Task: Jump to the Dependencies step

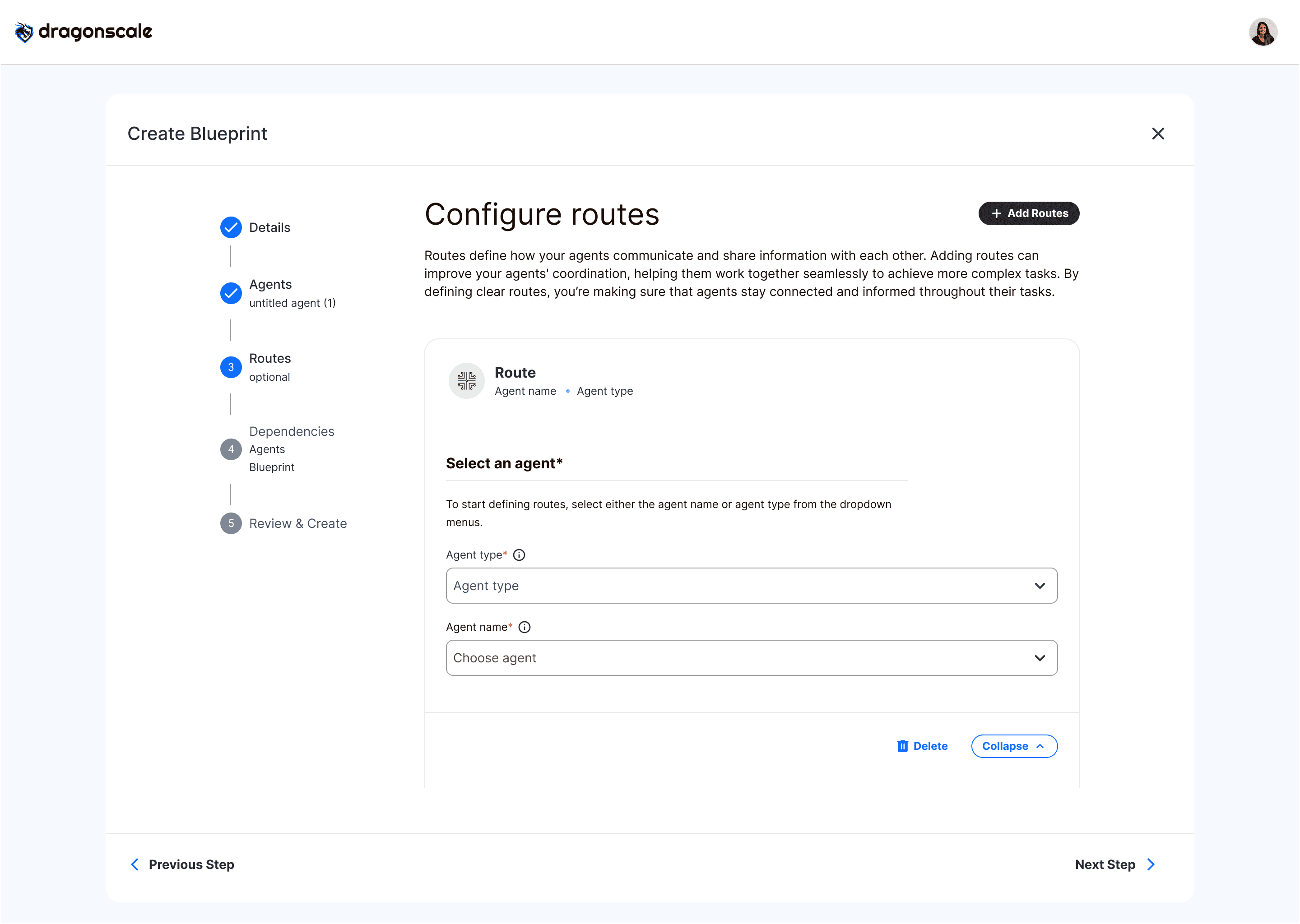Action: tap(292, 431)
